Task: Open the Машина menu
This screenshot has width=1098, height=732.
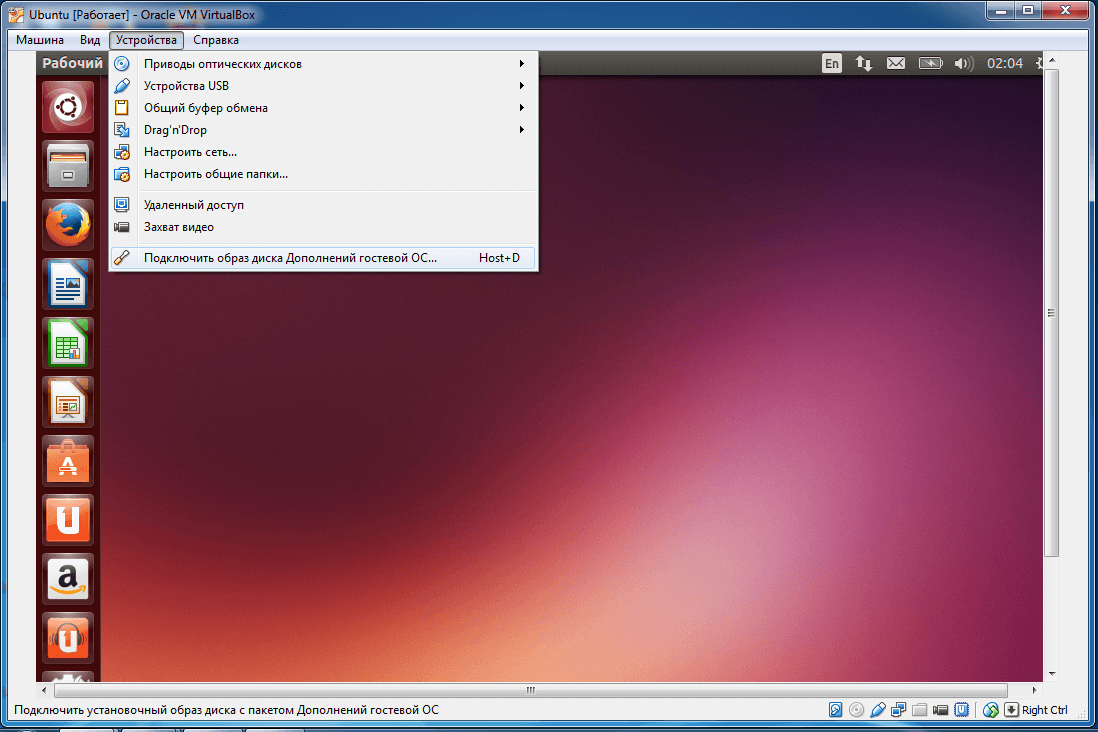Action: (40, 40)
